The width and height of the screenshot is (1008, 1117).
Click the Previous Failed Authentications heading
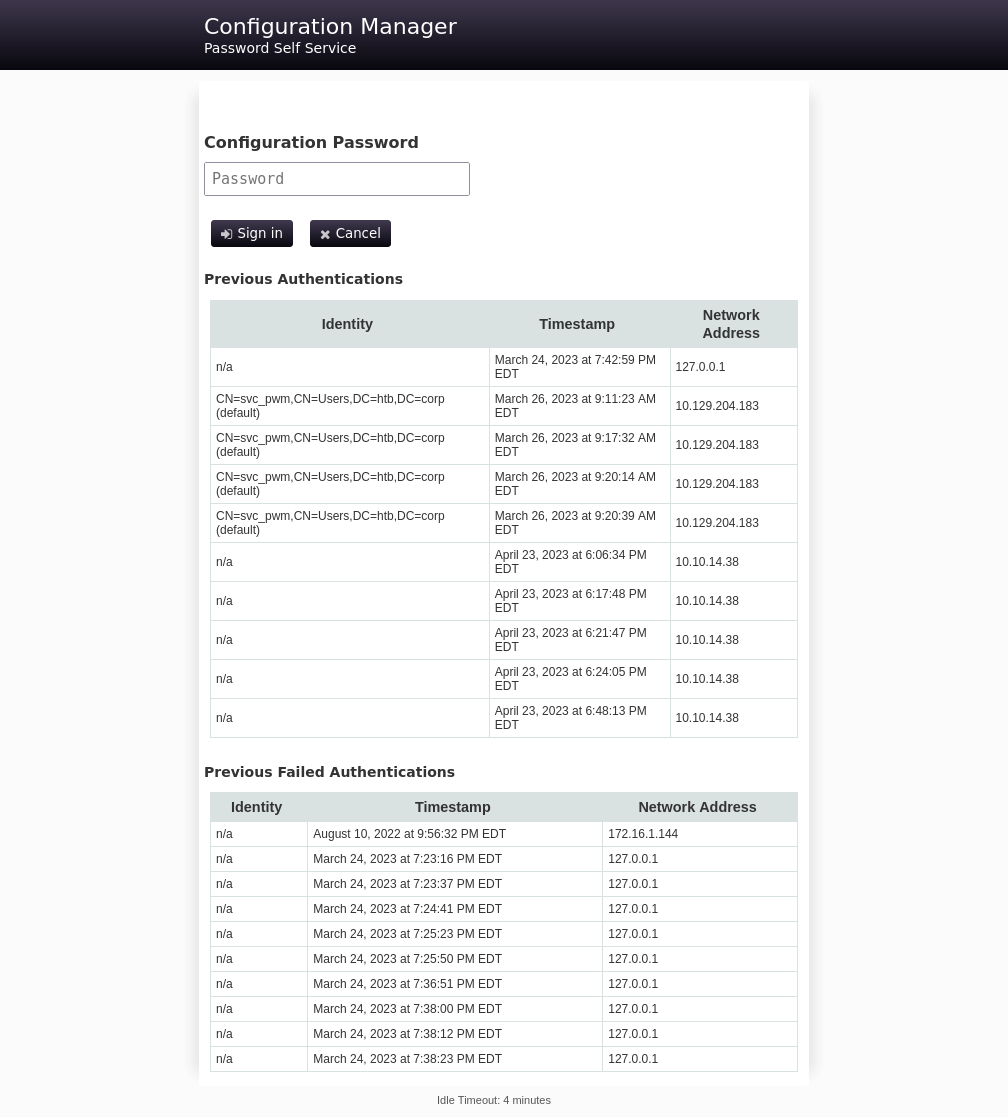pos(329,772)
